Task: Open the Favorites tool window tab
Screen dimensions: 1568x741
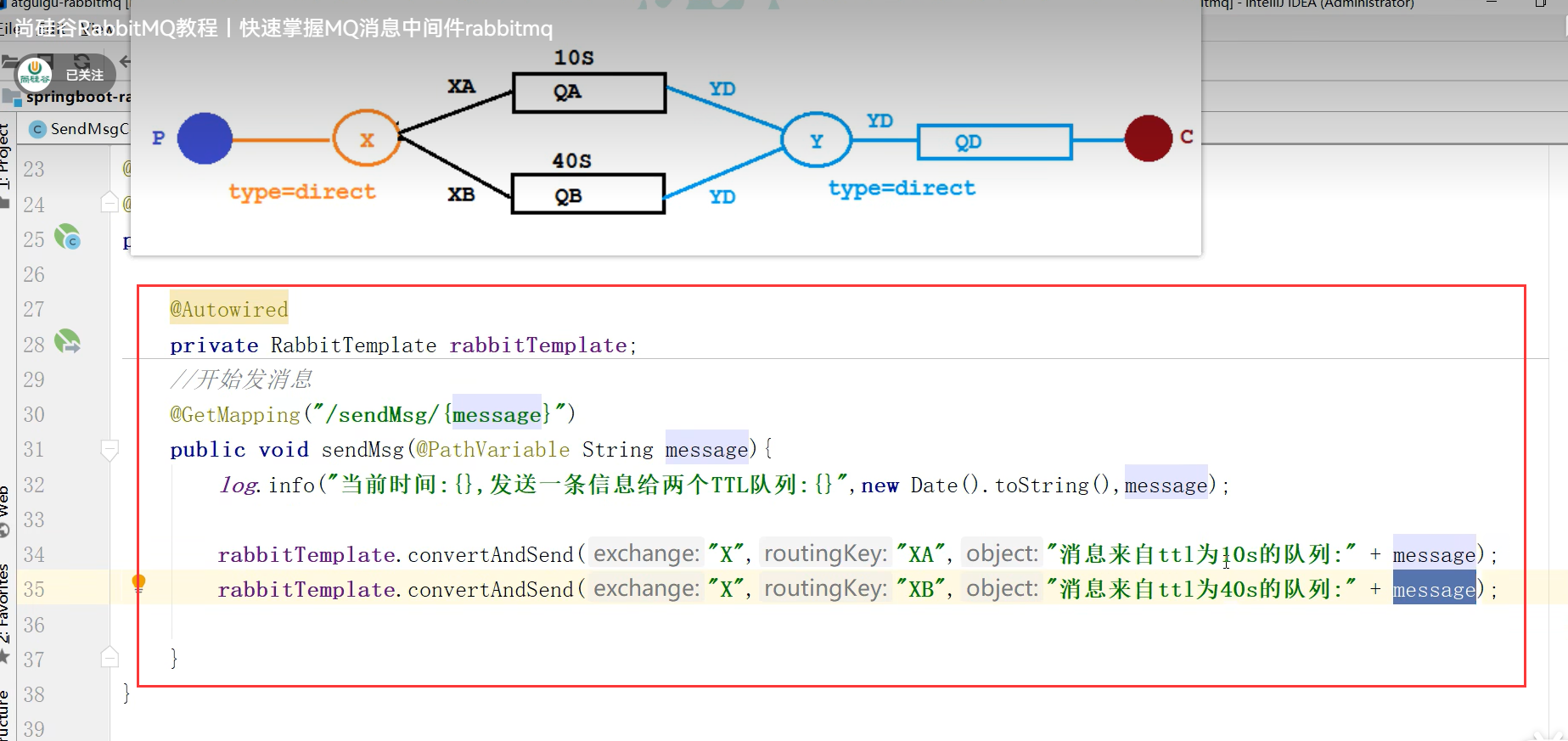Action: tap(5, 613)
